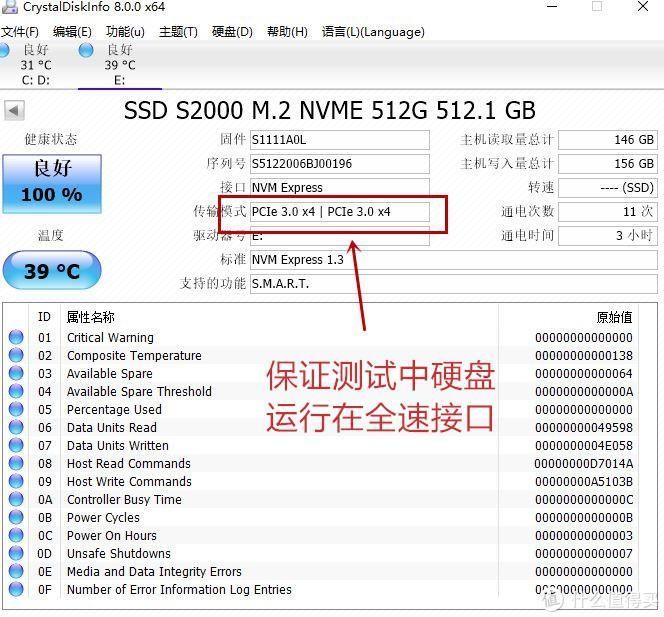This screenshot has width=664, height=617.
Task: Click the status icon for Data Units Written
Action: tap(16, 445)
